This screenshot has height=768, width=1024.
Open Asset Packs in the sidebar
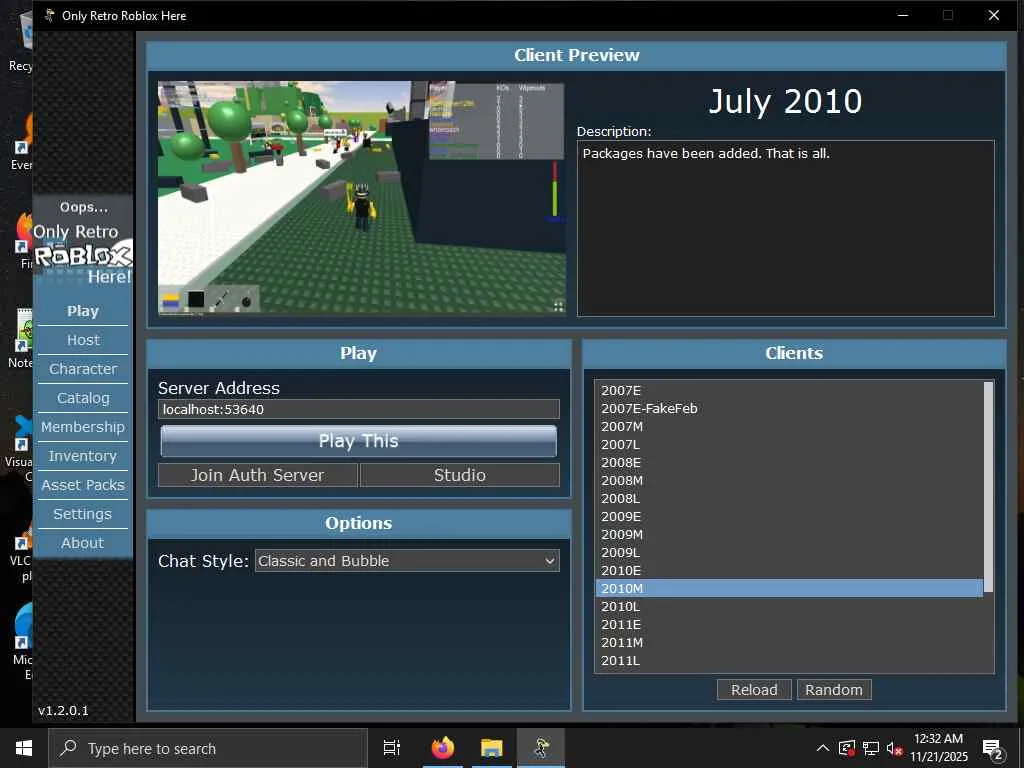coord(83,485)
